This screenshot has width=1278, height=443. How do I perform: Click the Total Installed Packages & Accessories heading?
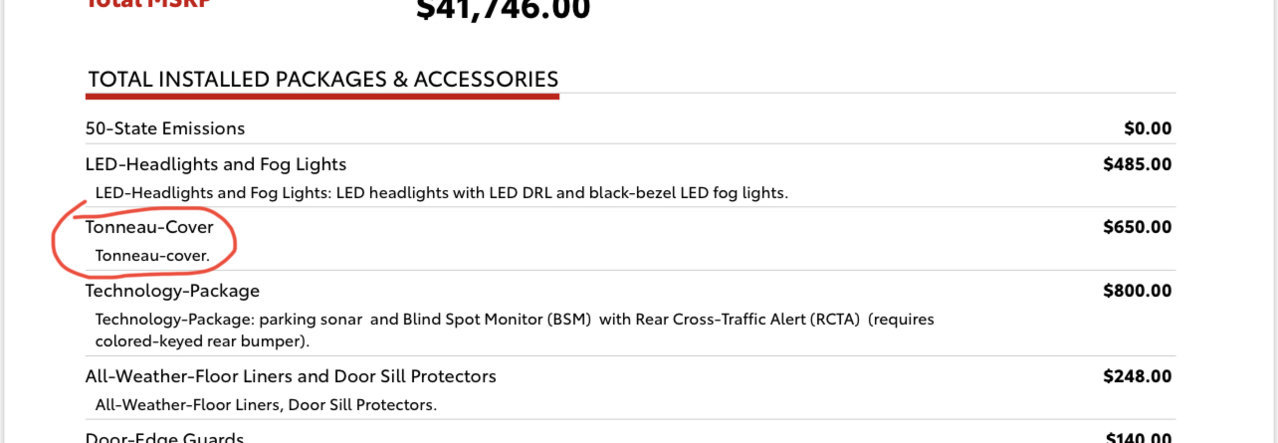[323, 79]
